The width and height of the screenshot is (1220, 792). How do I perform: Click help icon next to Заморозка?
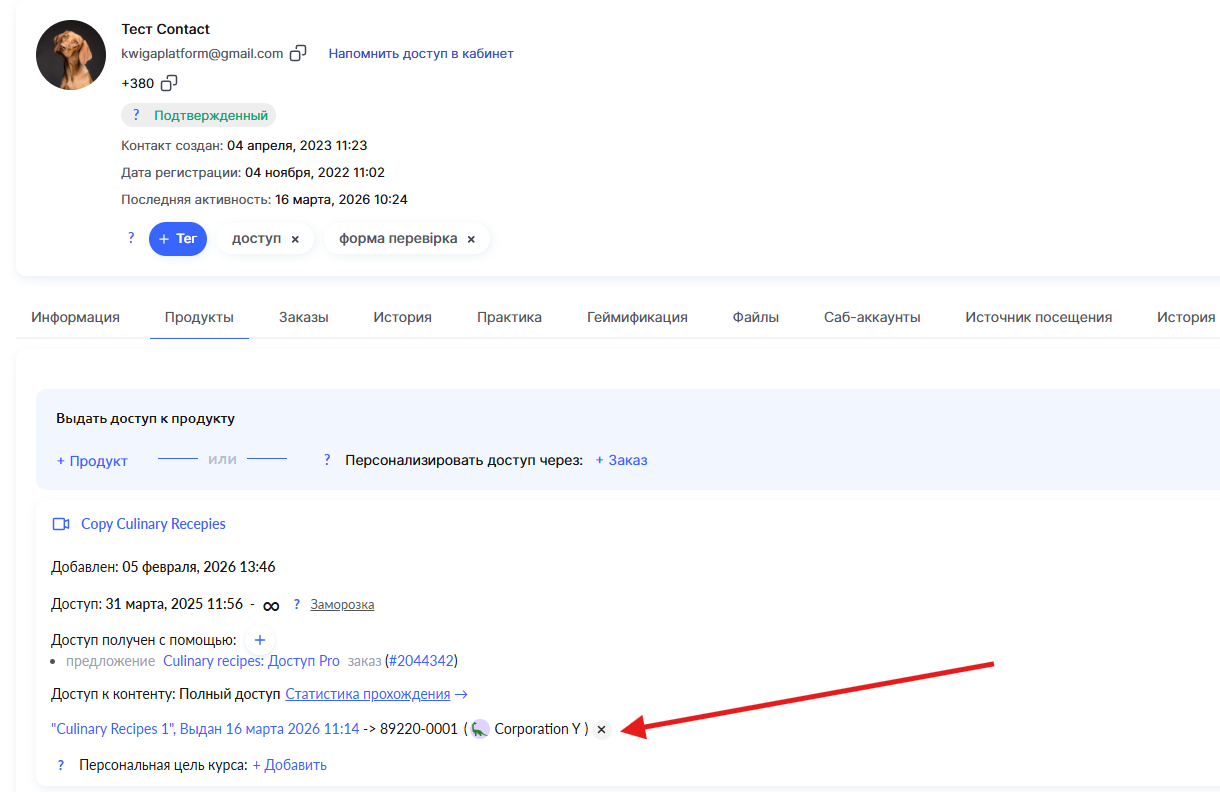[297, 605]
